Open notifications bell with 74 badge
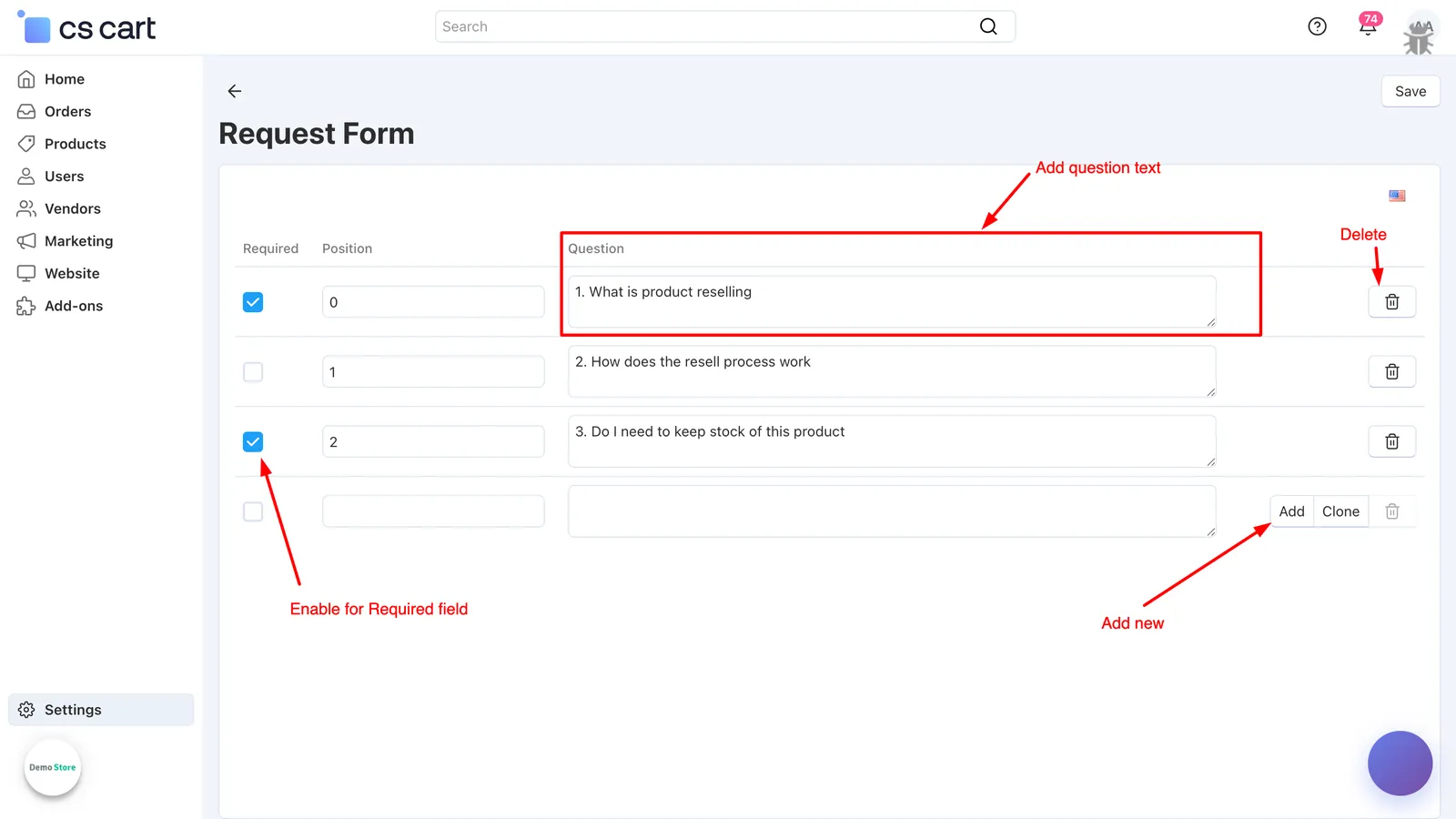This screenshot has height=819, width=1456. point(1369,25)
